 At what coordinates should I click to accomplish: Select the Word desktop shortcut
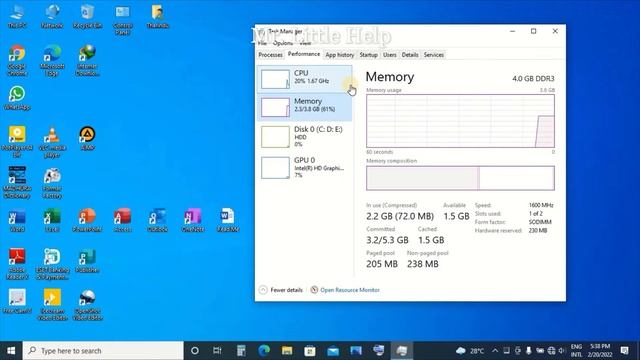pos(17,220)
